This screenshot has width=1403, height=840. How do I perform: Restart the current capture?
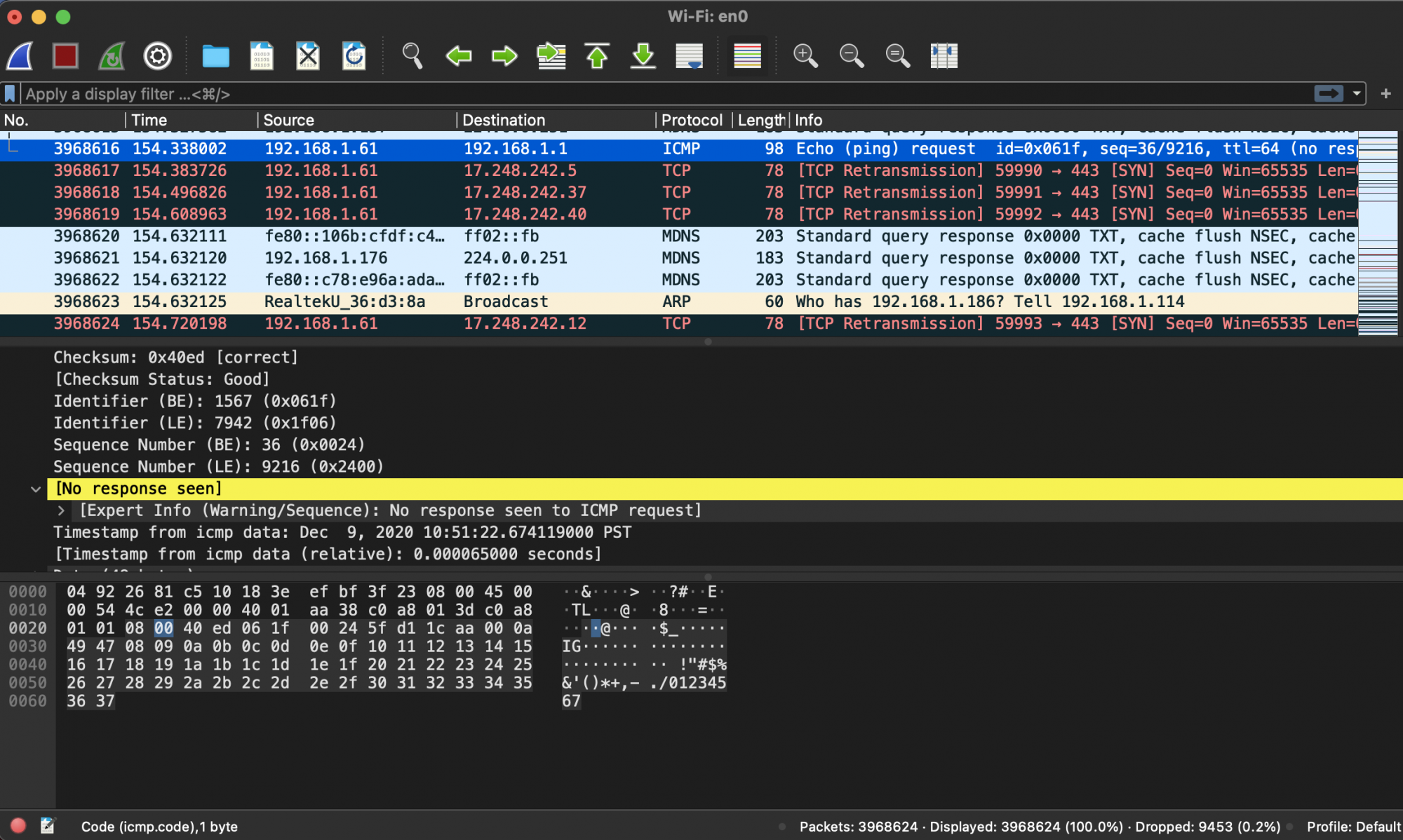click(x=112, y=55)
